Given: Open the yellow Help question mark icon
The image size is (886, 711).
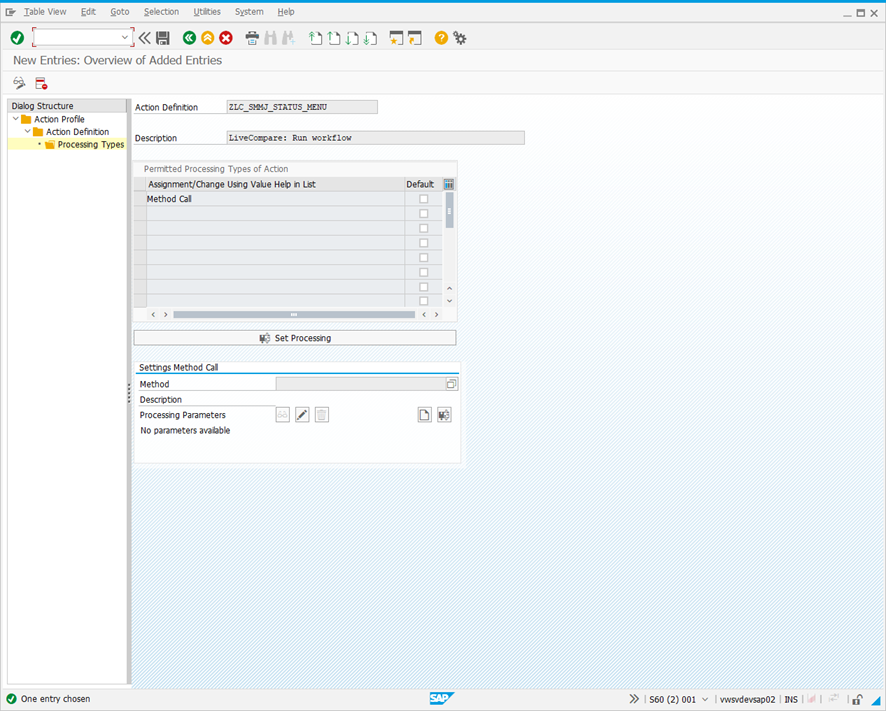Looking at the screenshot, I should 441,38.
